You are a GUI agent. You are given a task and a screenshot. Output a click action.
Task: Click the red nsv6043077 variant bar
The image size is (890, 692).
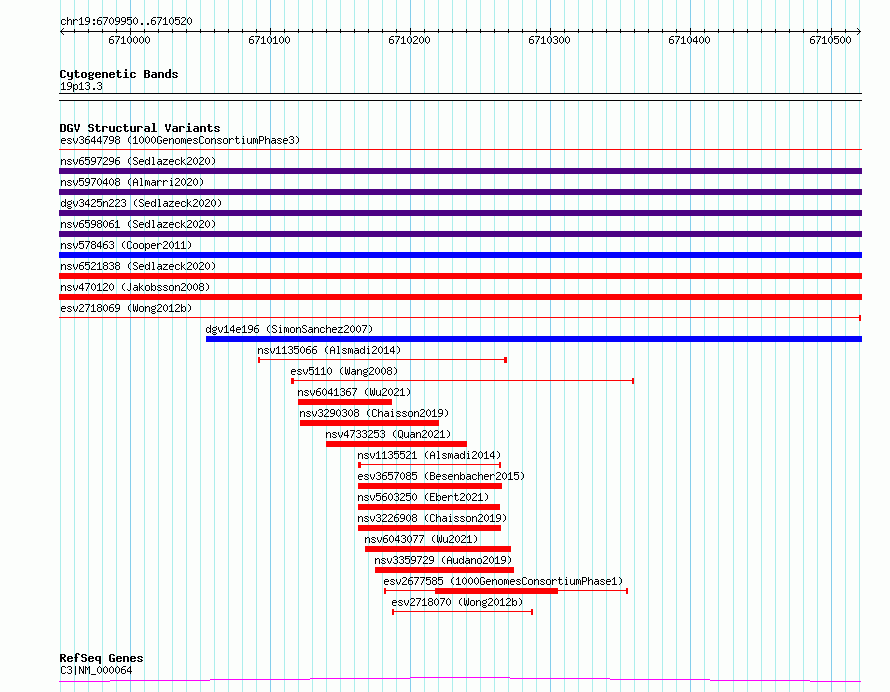[438, 549]
